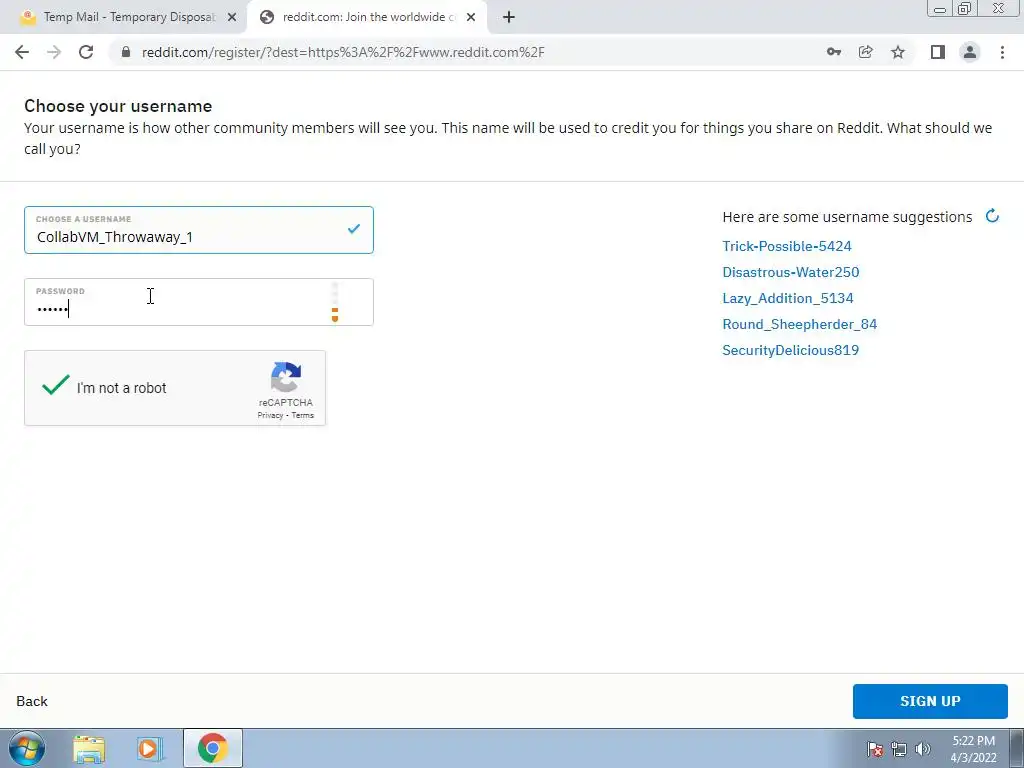Toggle Chrome side panel icon
This screenshot has width=1024, height=768.
coord(938,52)
